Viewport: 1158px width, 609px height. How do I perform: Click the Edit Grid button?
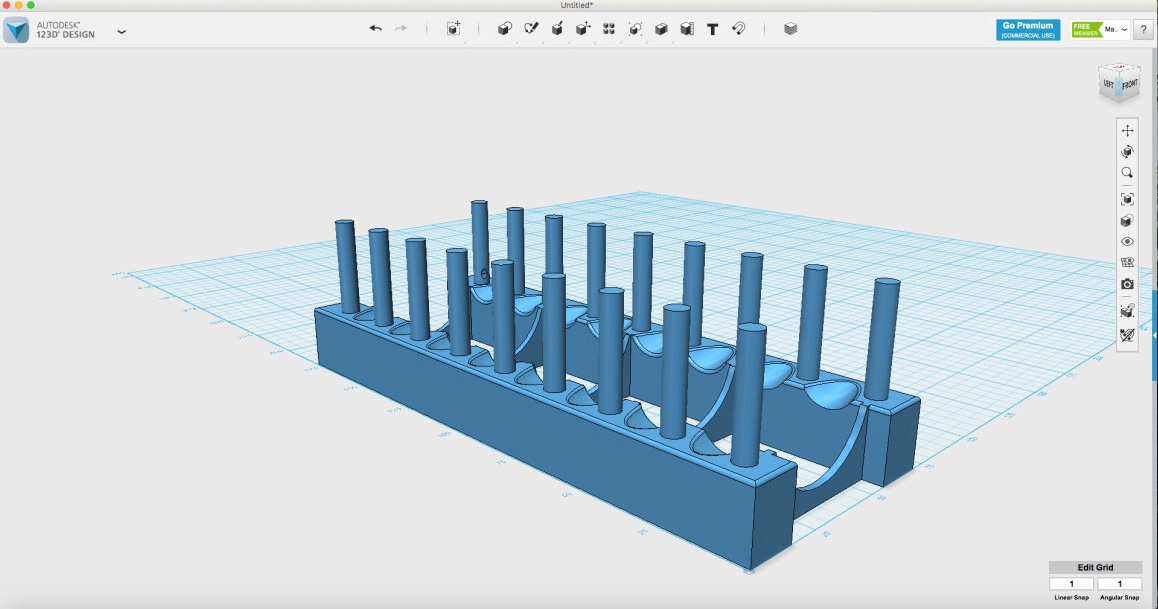pos(1095,567)
